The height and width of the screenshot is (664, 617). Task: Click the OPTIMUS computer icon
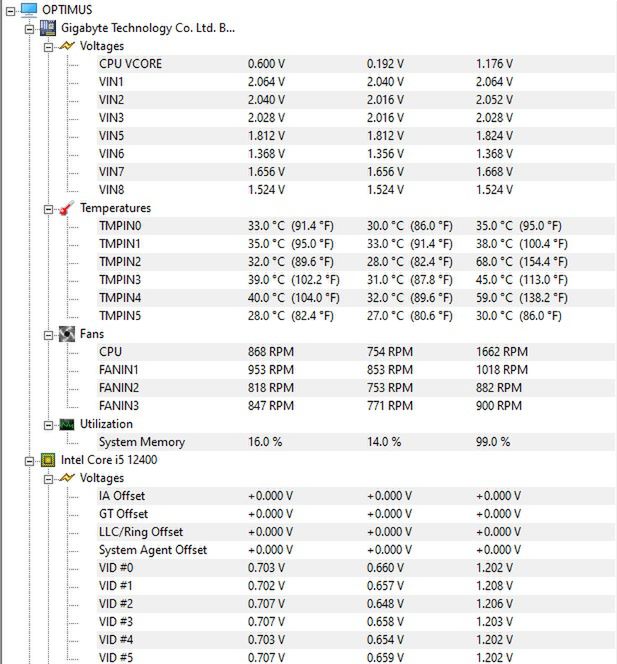[x=29, y=10]
